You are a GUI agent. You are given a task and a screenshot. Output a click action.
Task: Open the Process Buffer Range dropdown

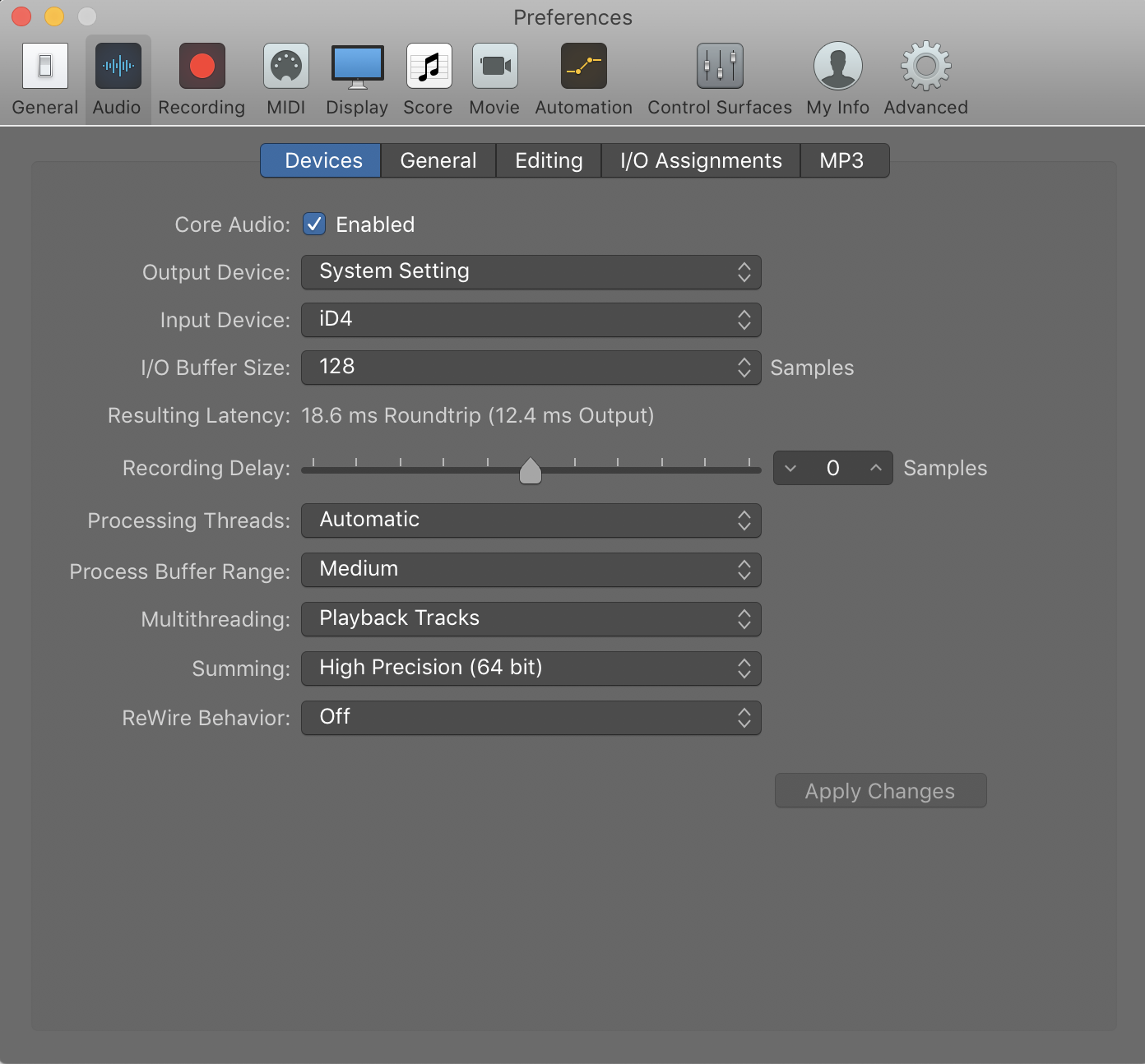pos(531,570)
